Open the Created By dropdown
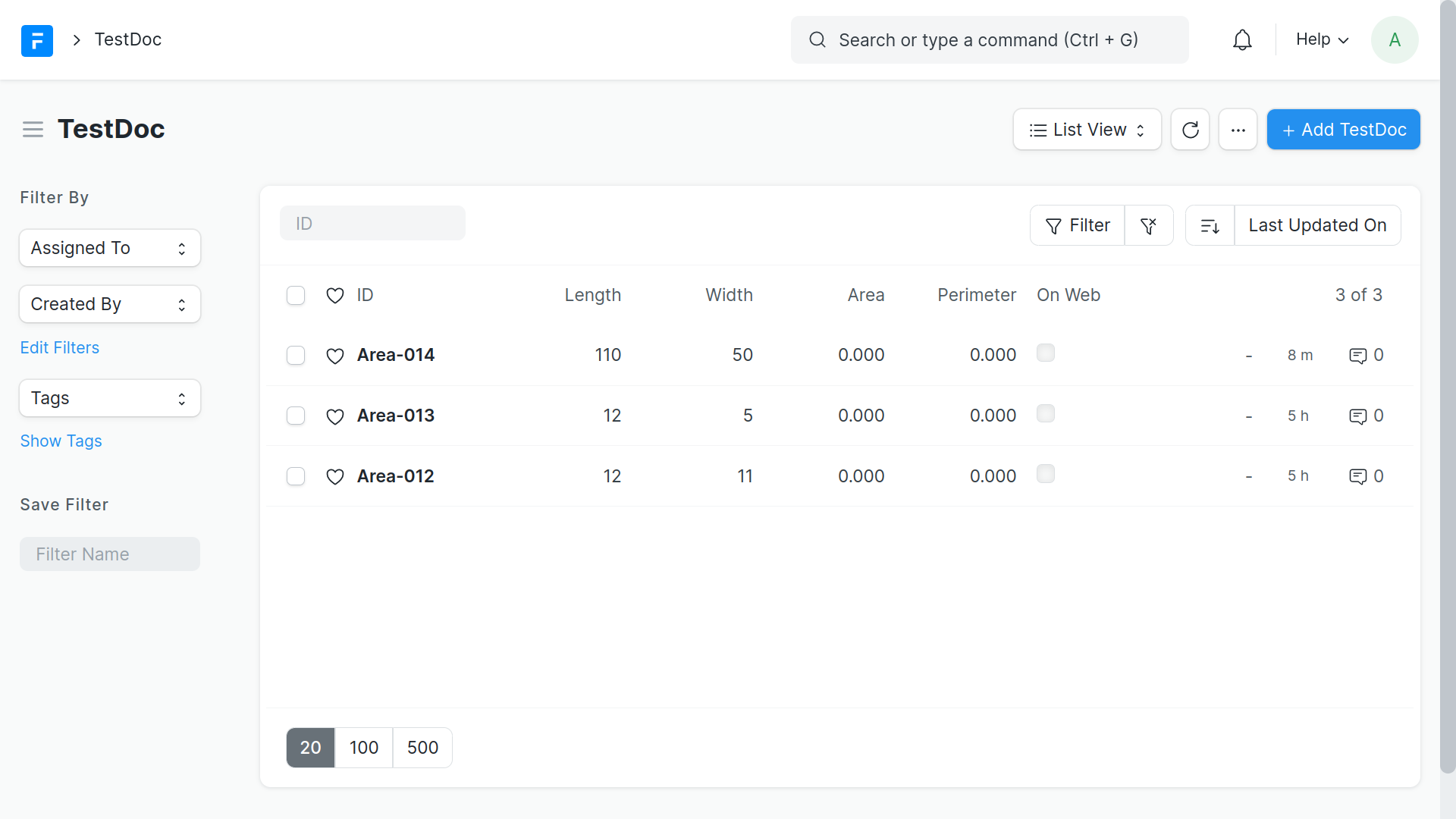 110,304
